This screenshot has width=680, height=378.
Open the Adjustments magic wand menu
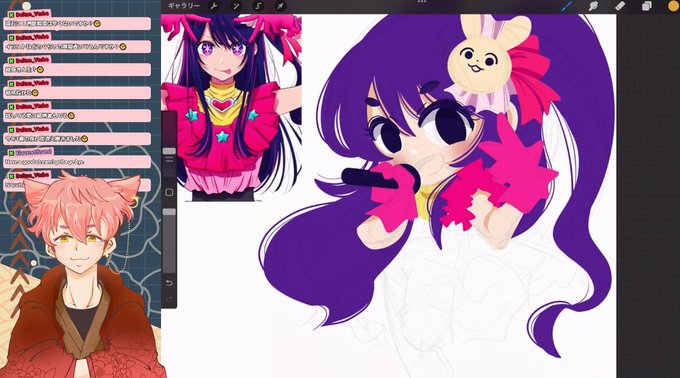click(x=236, y=6)
